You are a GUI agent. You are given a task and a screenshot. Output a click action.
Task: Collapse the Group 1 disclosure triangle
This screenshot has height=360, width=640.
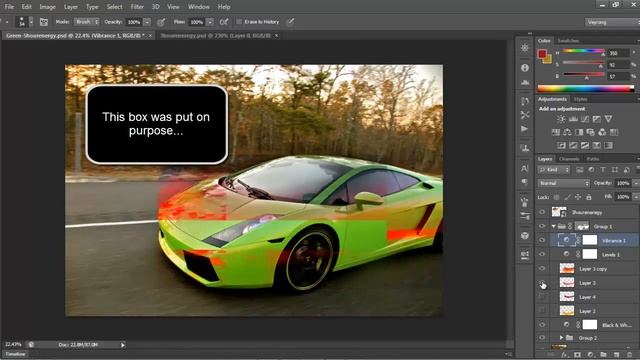[553, 226]
